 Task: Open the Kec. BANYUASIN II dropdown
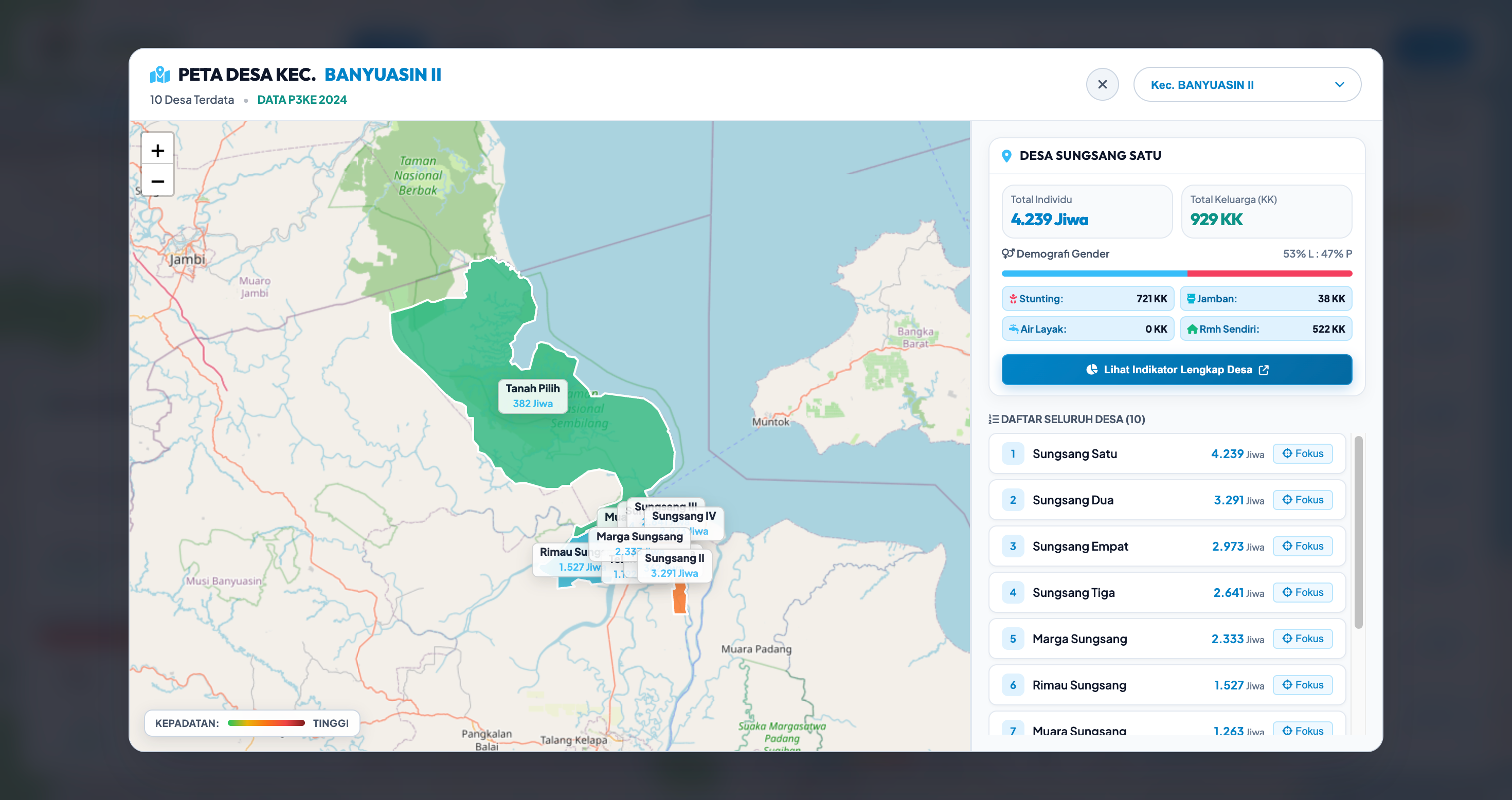tap(1247, 84)
